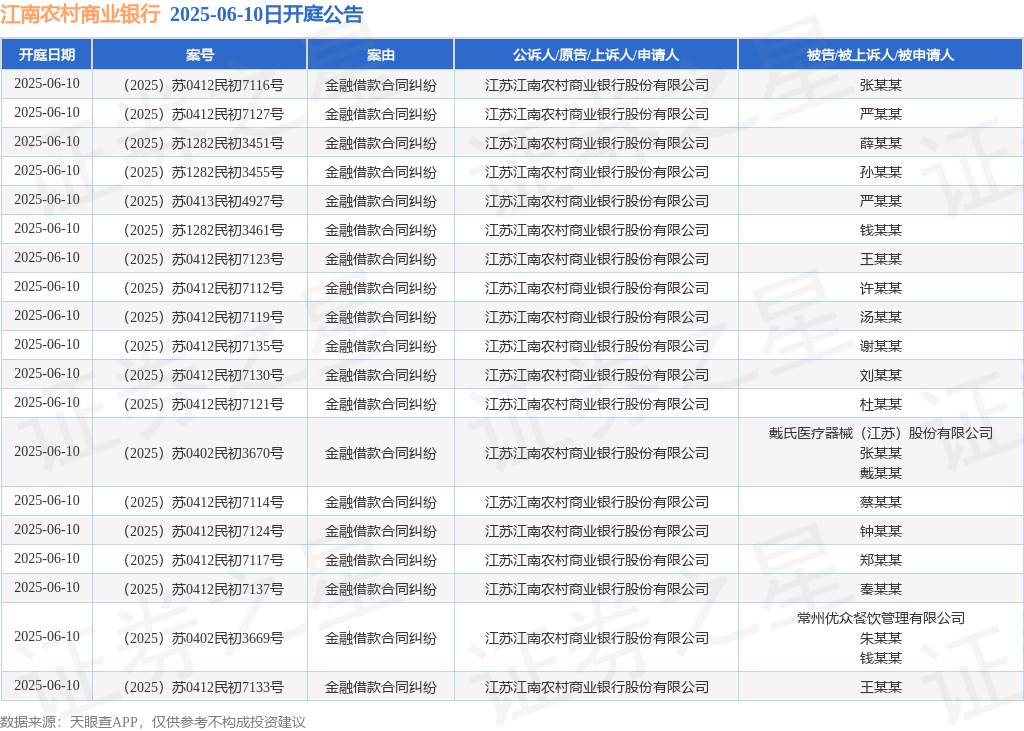Click the date cell in the 3670号 row

[x=46, y=451]
